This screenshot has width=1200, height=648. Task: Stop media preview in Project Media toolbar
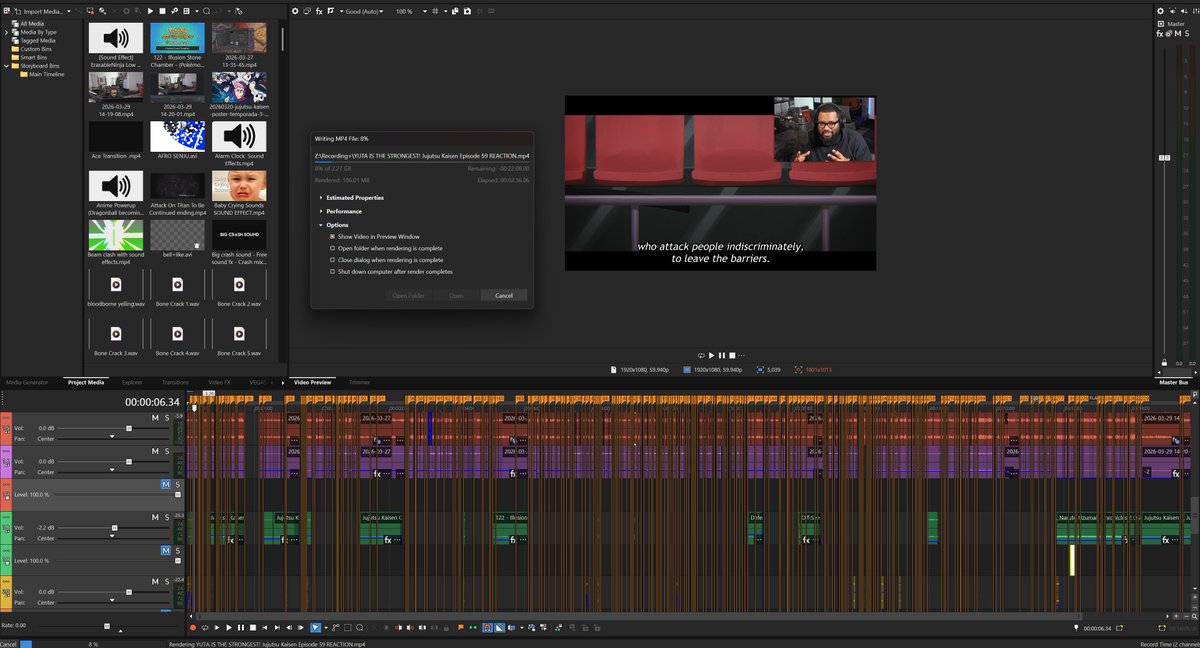click(162, 11)
